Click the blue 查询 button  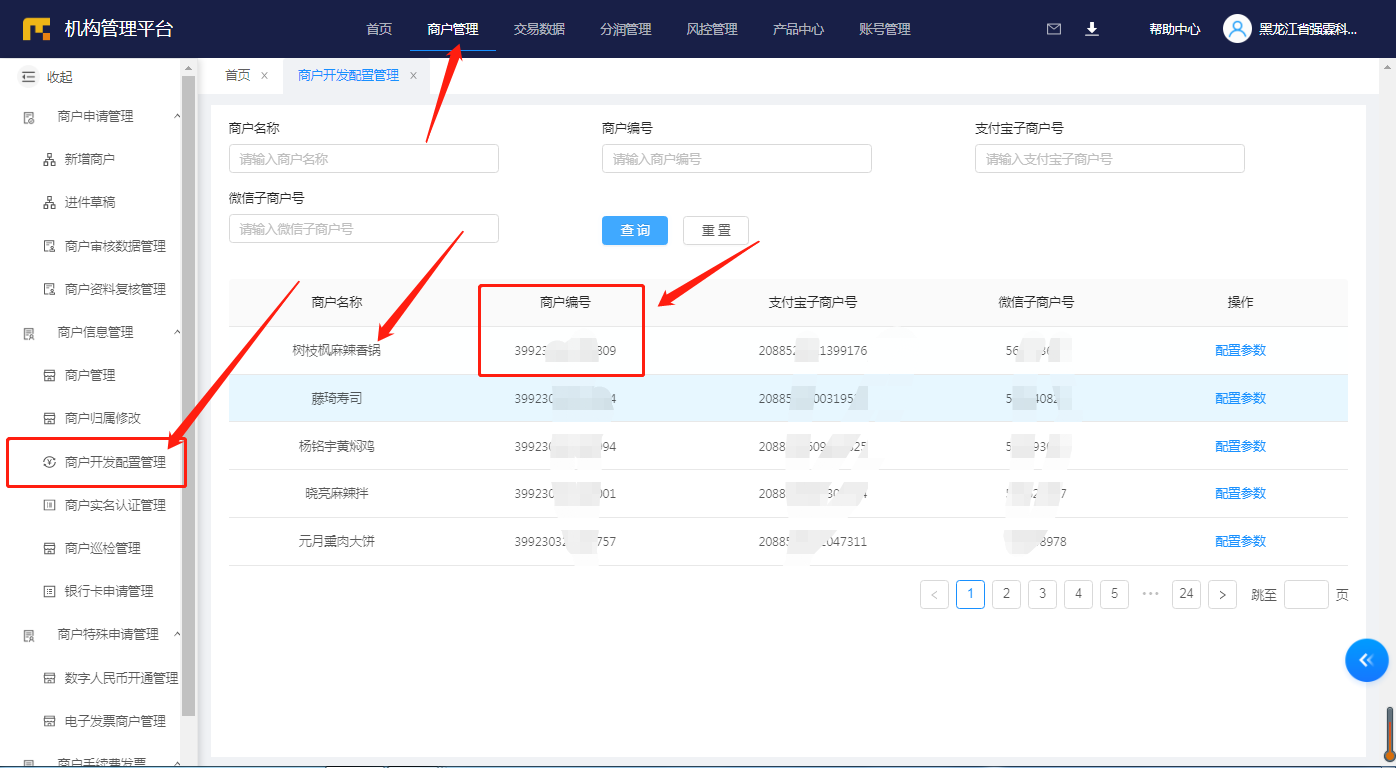tap(634, 230)
